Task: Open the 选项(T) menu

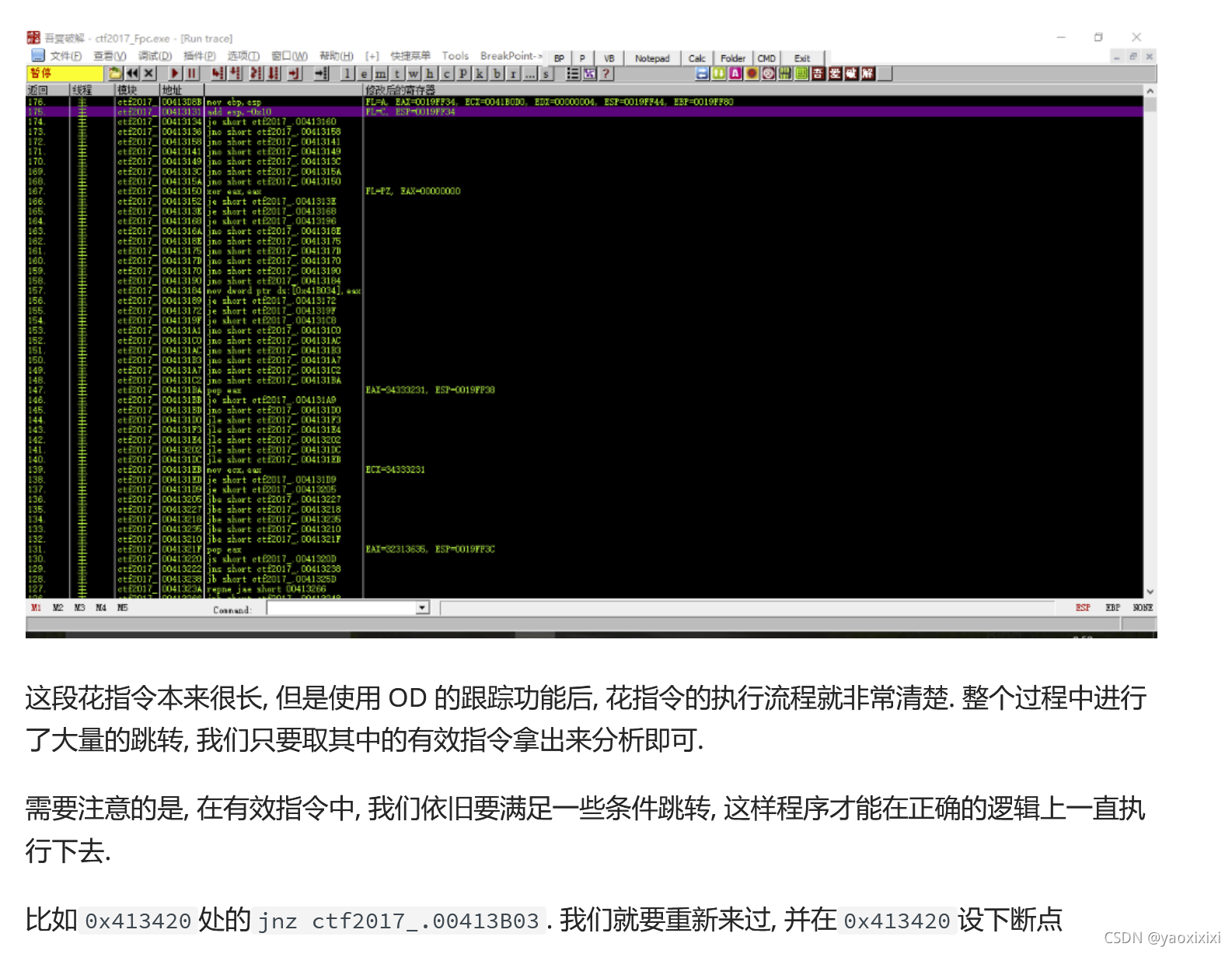Action: point(243,56)
